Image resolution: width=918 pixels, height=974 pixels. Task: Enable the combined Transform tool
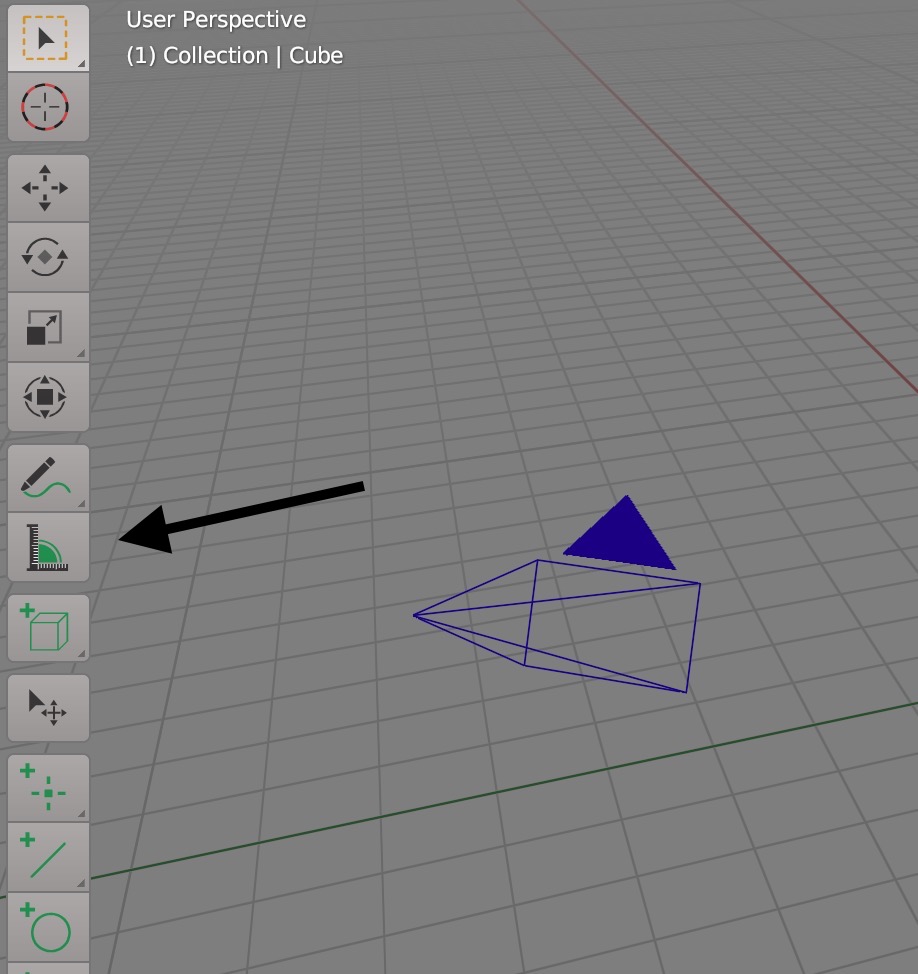click(x=47, y=397)
